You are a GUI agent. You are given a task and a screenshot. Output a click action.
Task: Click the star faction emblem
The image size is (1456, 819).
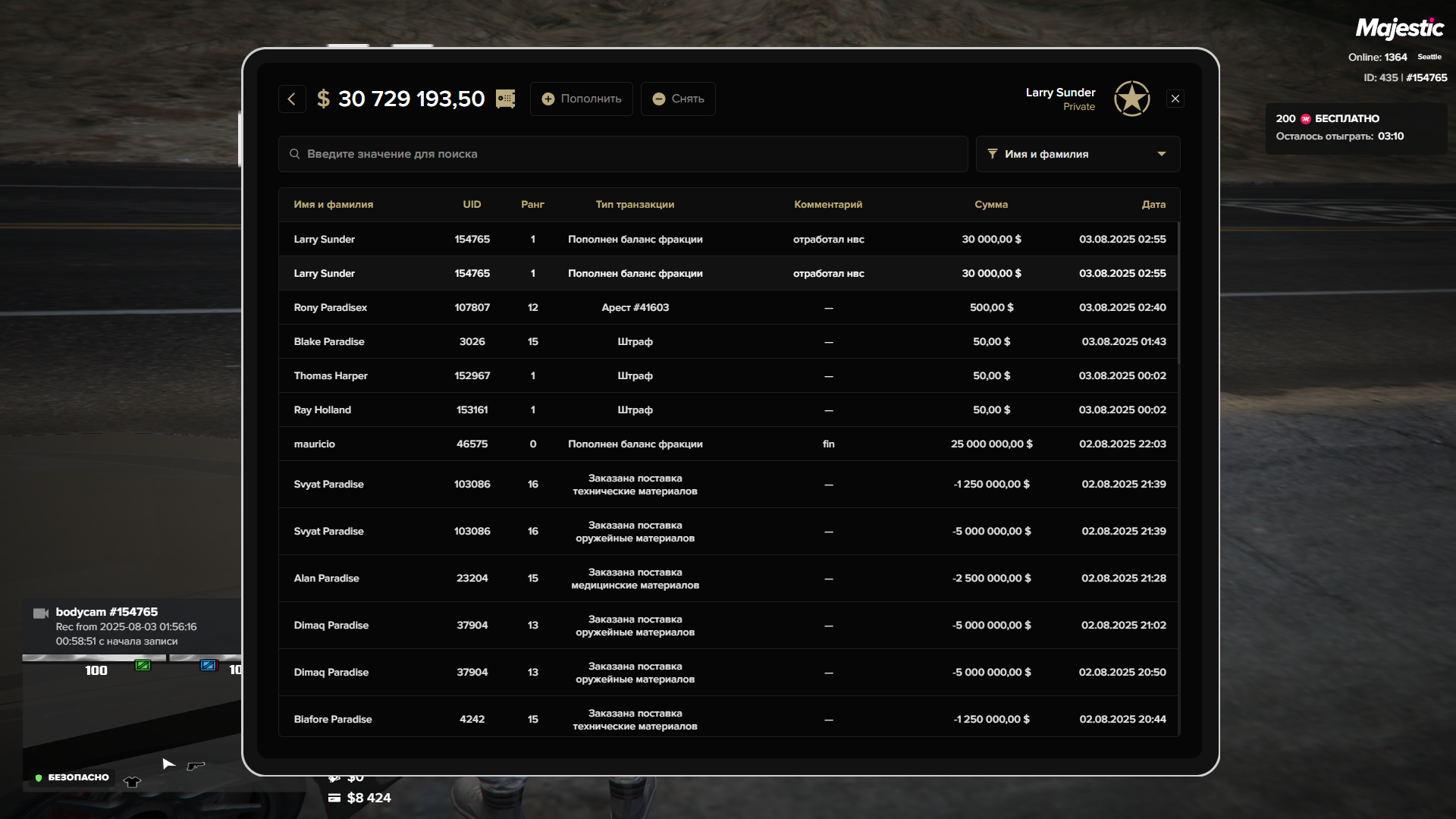click(x=1132, y=99)
